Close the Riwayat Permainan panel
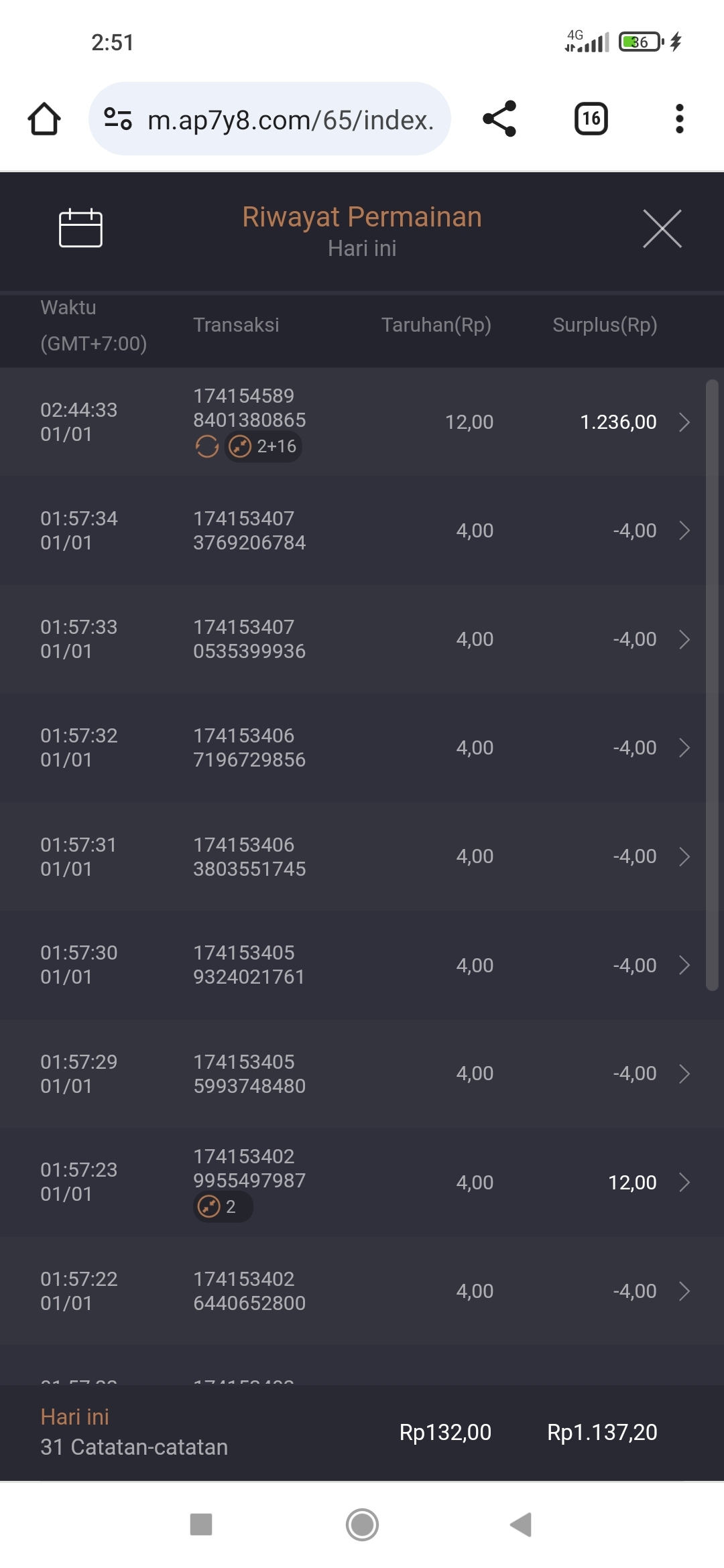 (662, 228)
